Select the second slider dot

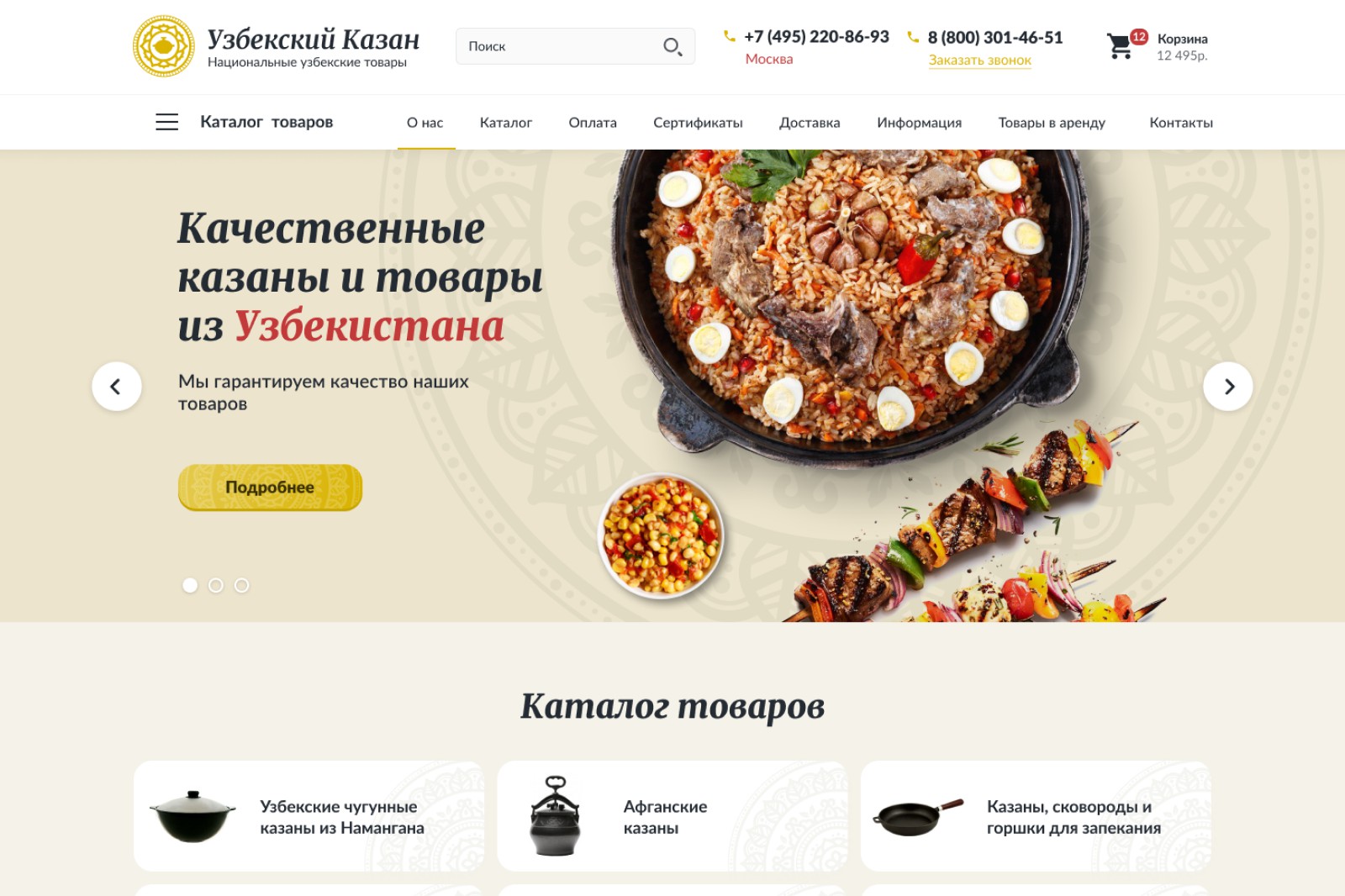click(216, 585)
